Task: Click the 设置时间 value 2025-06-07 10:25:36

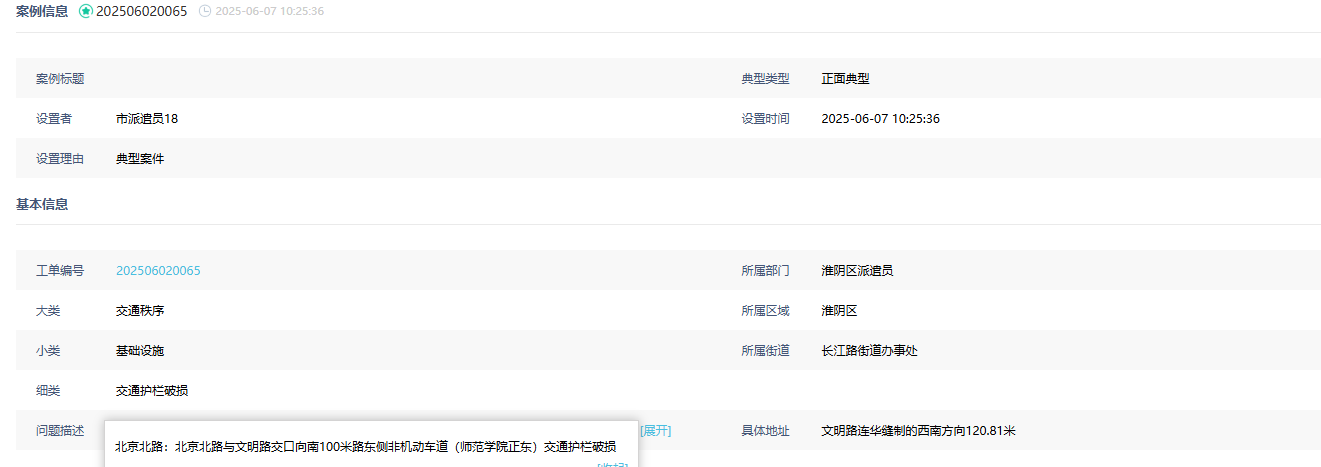Action: click(880, 119)
